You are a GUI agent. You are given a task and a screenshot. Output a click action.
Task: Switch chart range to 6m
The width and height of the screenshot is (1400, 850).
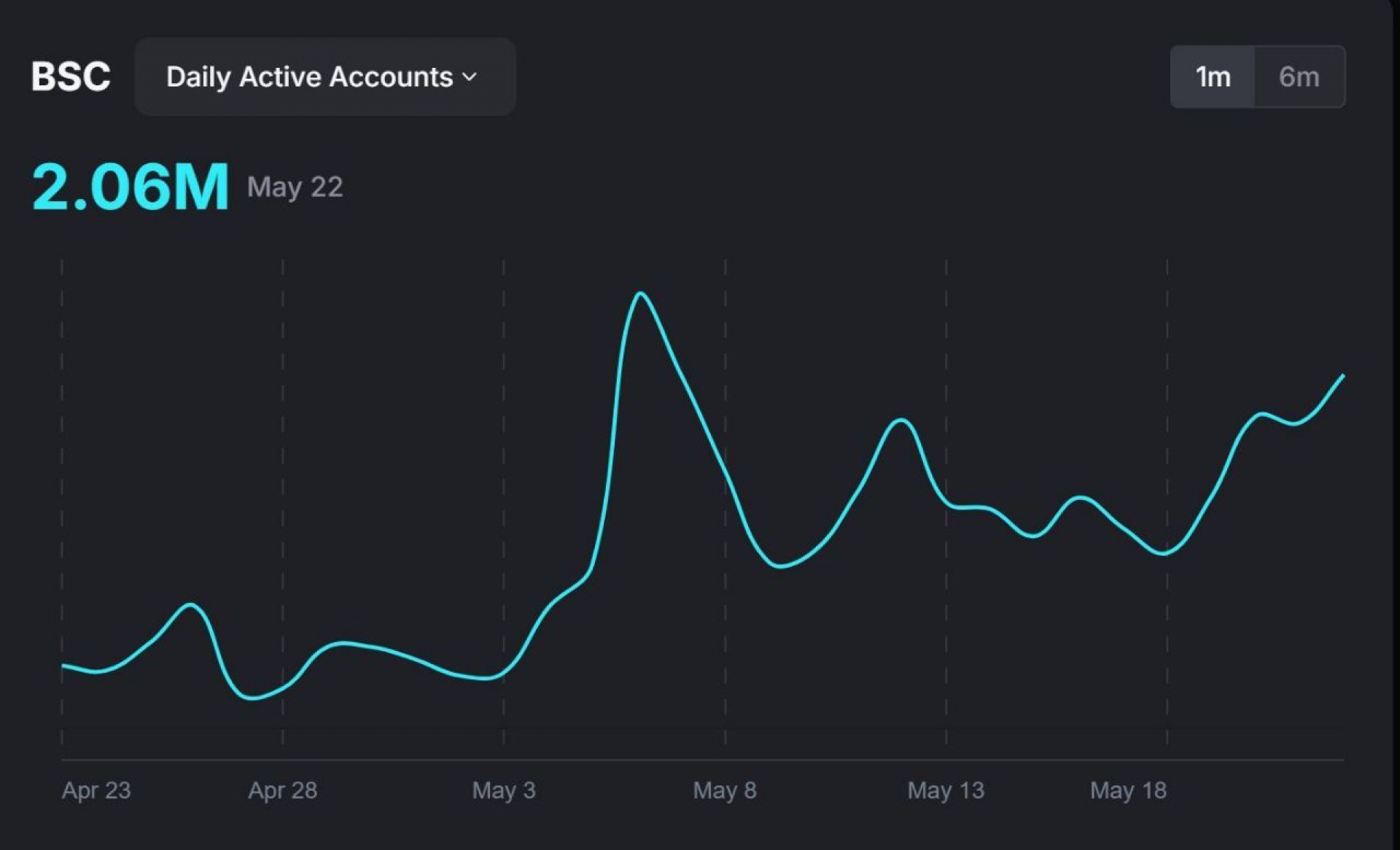1299,77
